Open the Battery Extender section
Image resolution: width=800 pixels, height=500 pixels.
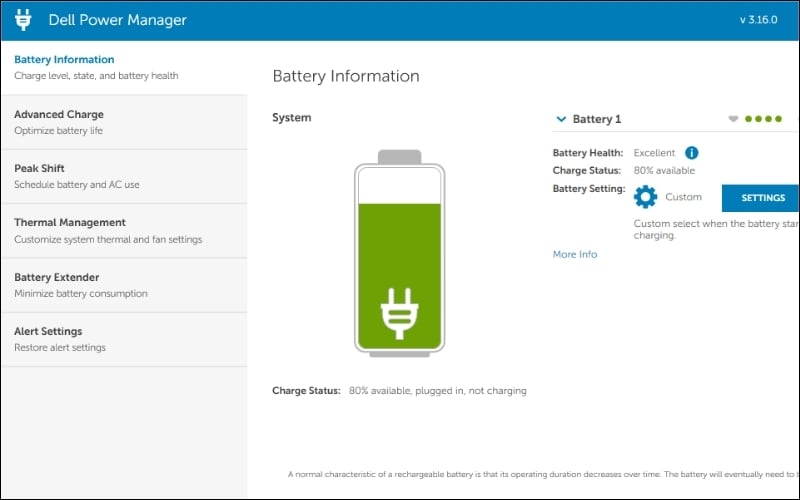tap(124, 285)
